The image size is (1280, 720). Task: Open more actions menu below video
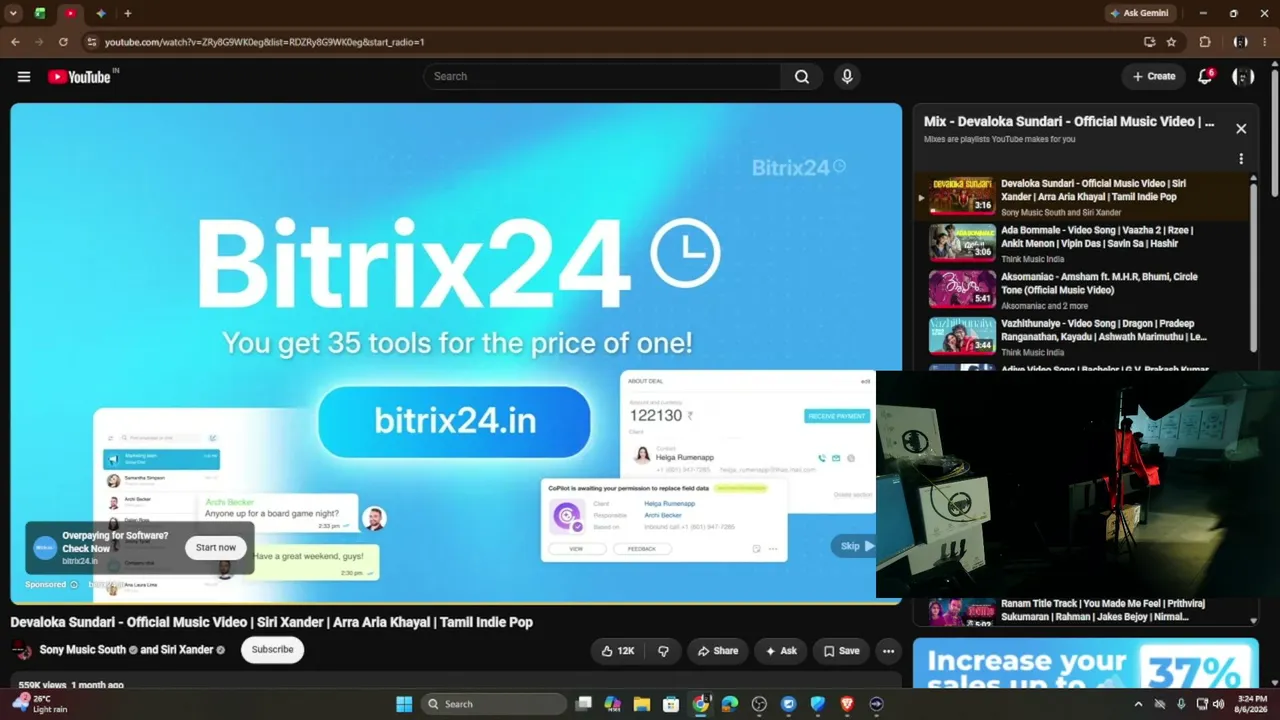click(x=888, y=651)
